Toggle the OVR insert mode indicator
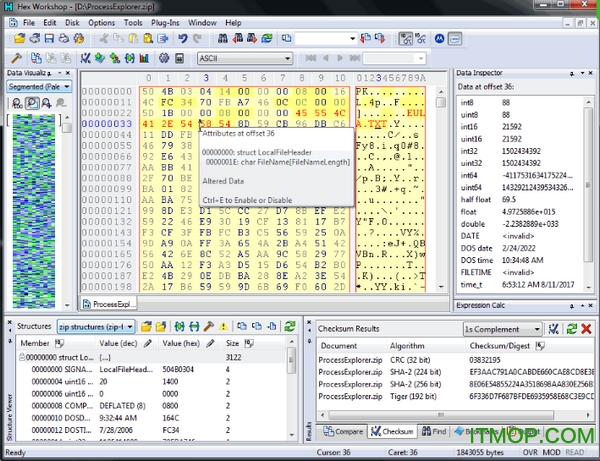Viewport: 600px width, 461px height. (x=530, y=452)
